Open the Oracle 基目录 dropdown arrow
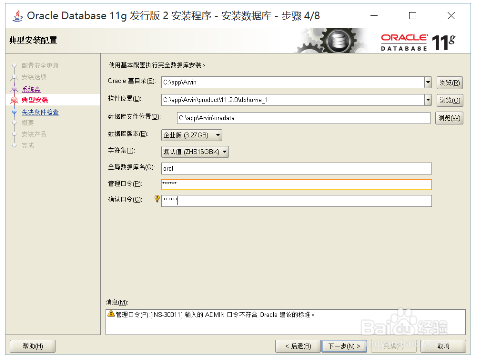This screenshot has width=478, height=361. pos(428,82)
